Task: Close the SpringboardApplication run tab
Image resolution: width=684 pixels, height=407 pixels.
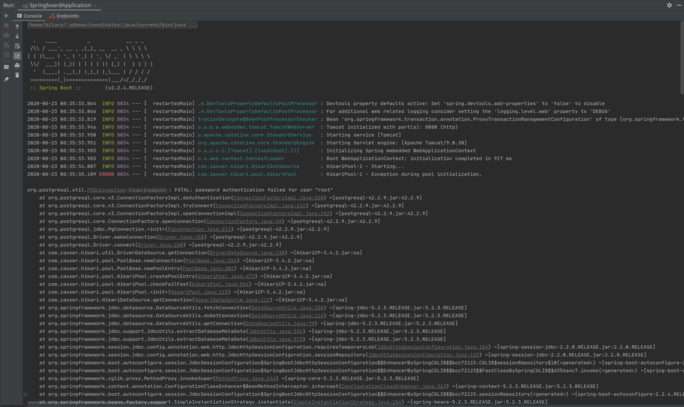Action: tap(96, 6)
